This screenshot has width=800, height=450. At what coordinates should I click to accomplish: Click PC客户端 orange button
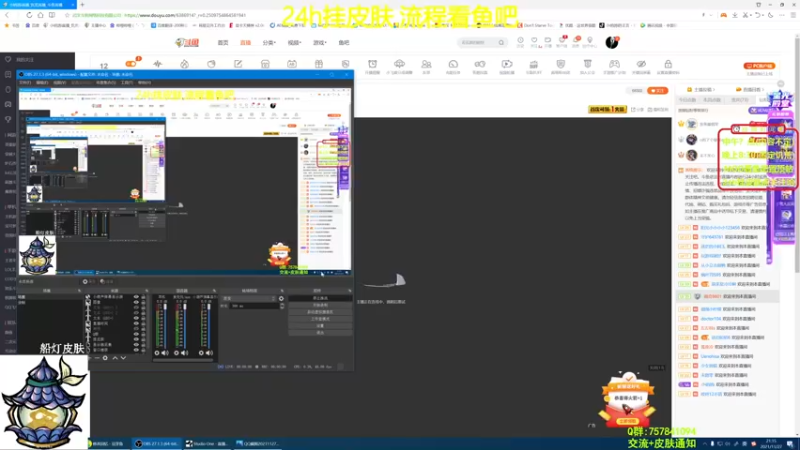tap(759, 66)
